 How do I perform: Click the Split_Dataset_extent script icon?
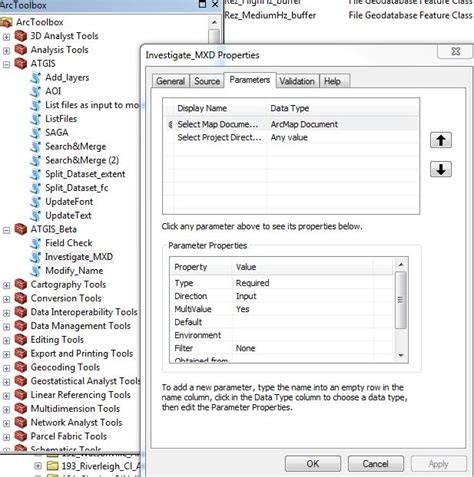point(35,174)
